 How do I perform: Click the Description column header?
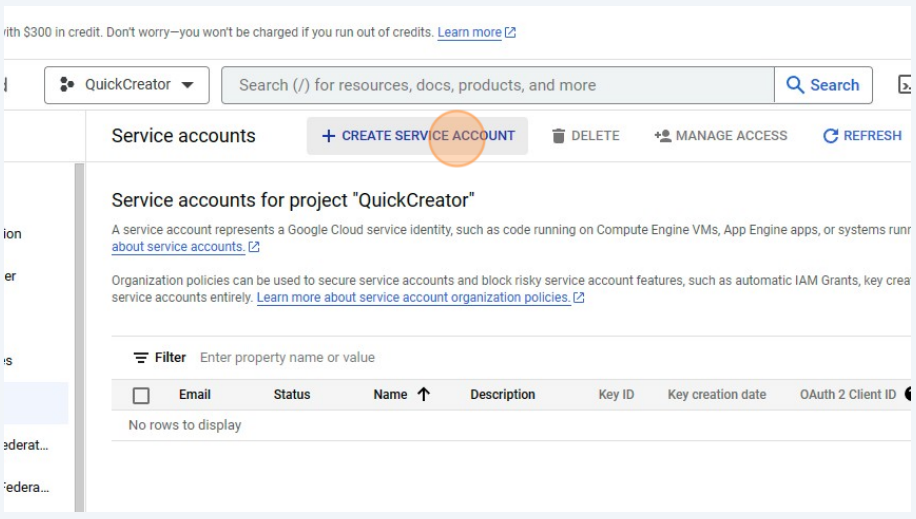502,395
